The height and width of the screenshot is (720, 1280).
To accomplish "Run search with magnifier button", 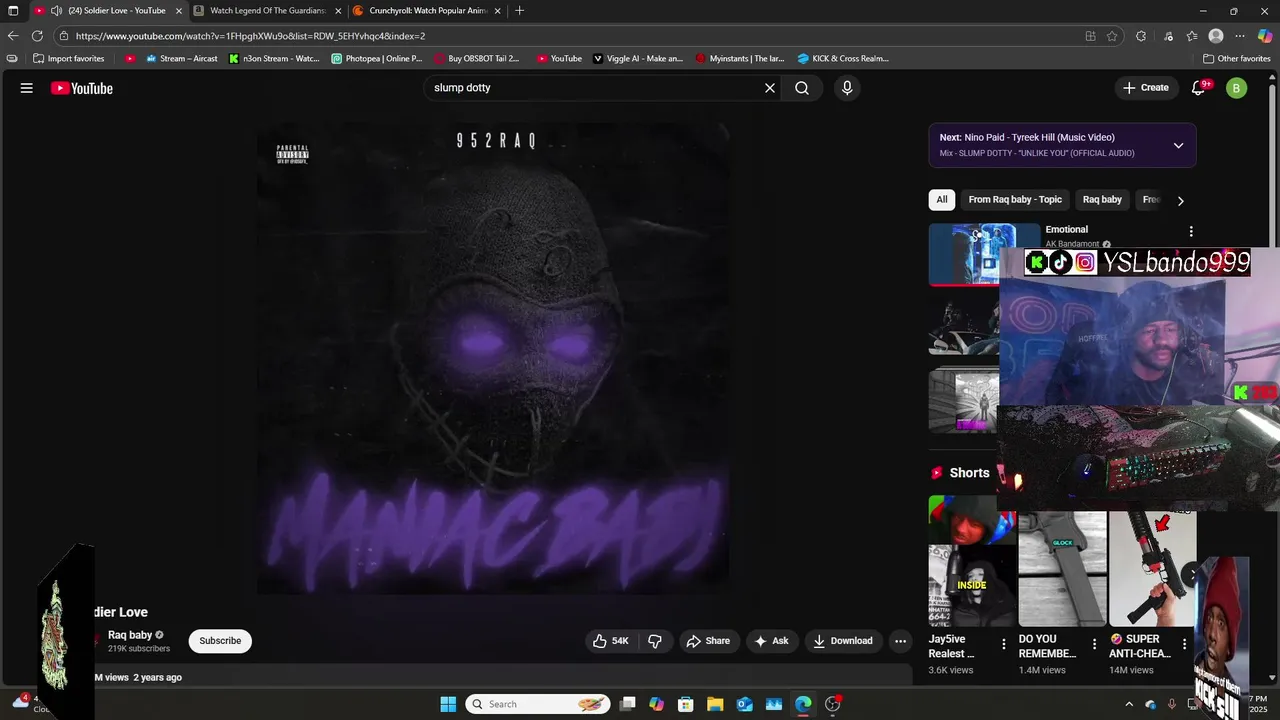I will pos(802,88).
